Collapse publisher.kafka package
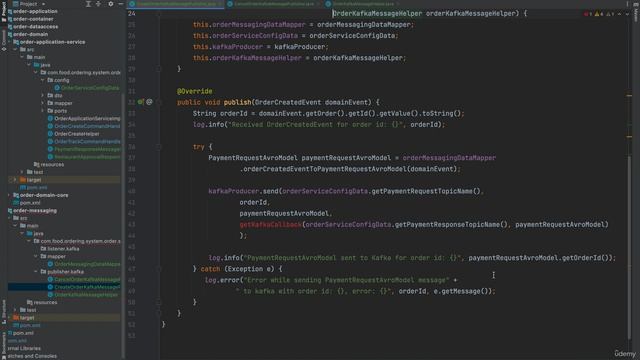The height and width of the screenshot is (360, 640). [x=36, y=272]
